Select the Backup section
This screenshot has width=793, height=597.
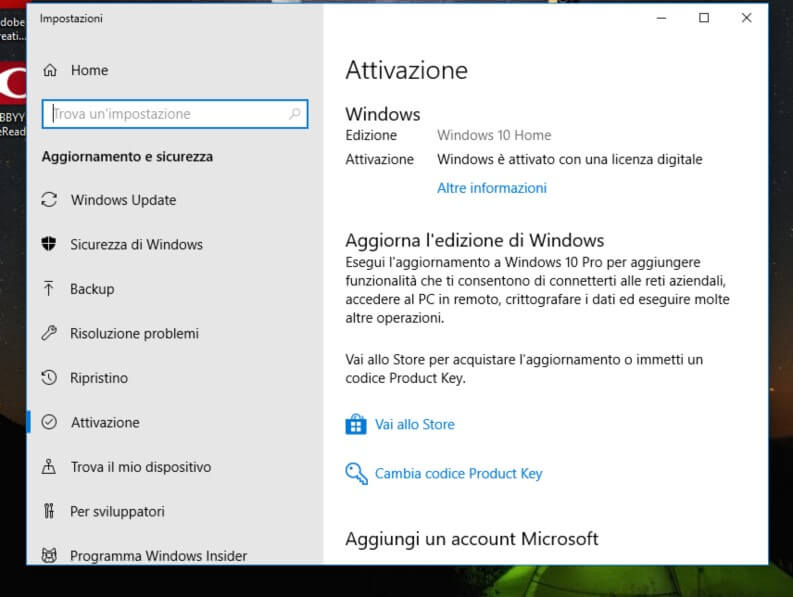click(x=92, y=289)
